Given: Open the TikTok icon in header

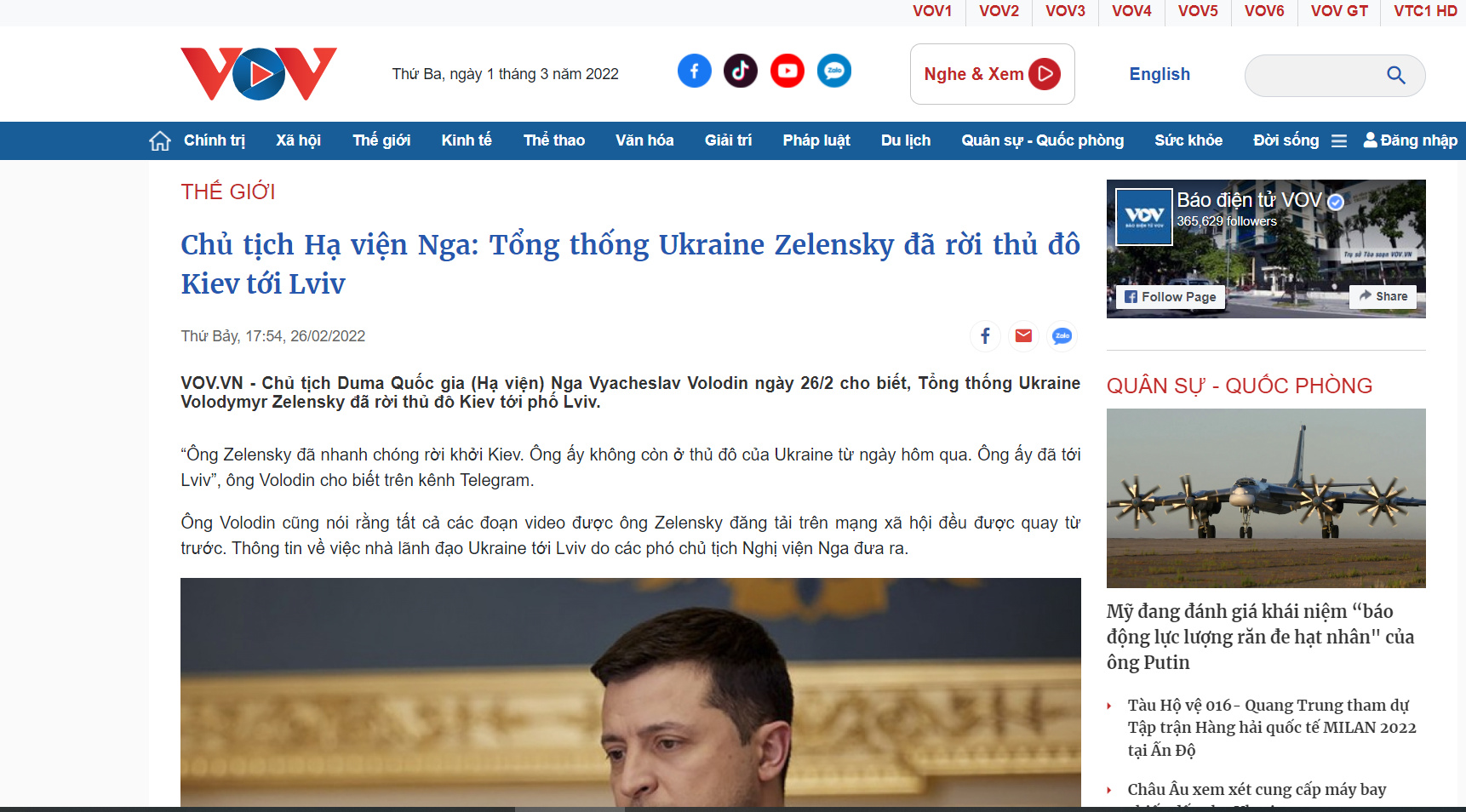Looking at the screenshot, I should (x=741, y=71).
